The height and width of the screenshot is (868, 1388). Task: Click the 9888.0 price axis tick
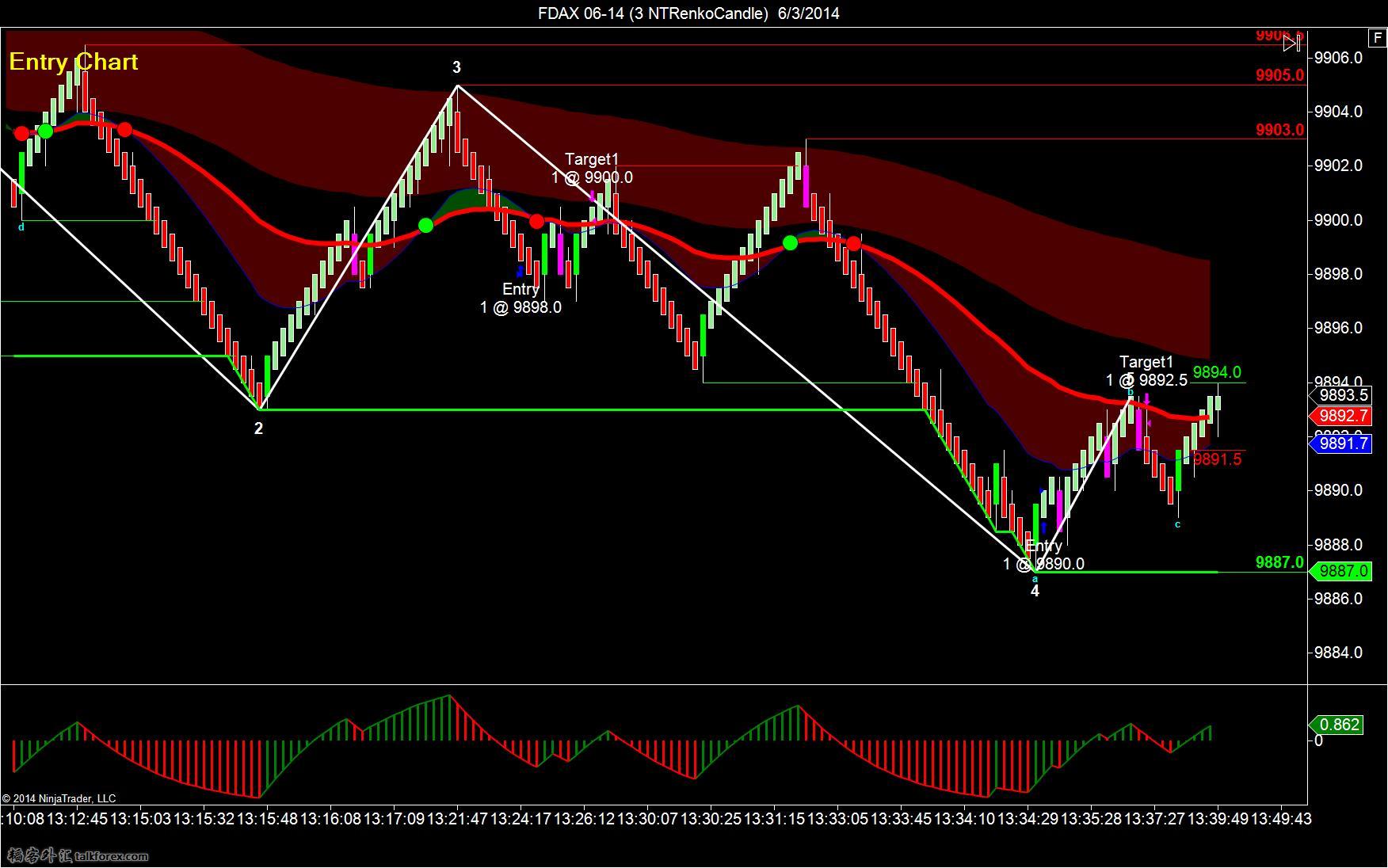pyautogui.click(x=1338, y=545)
